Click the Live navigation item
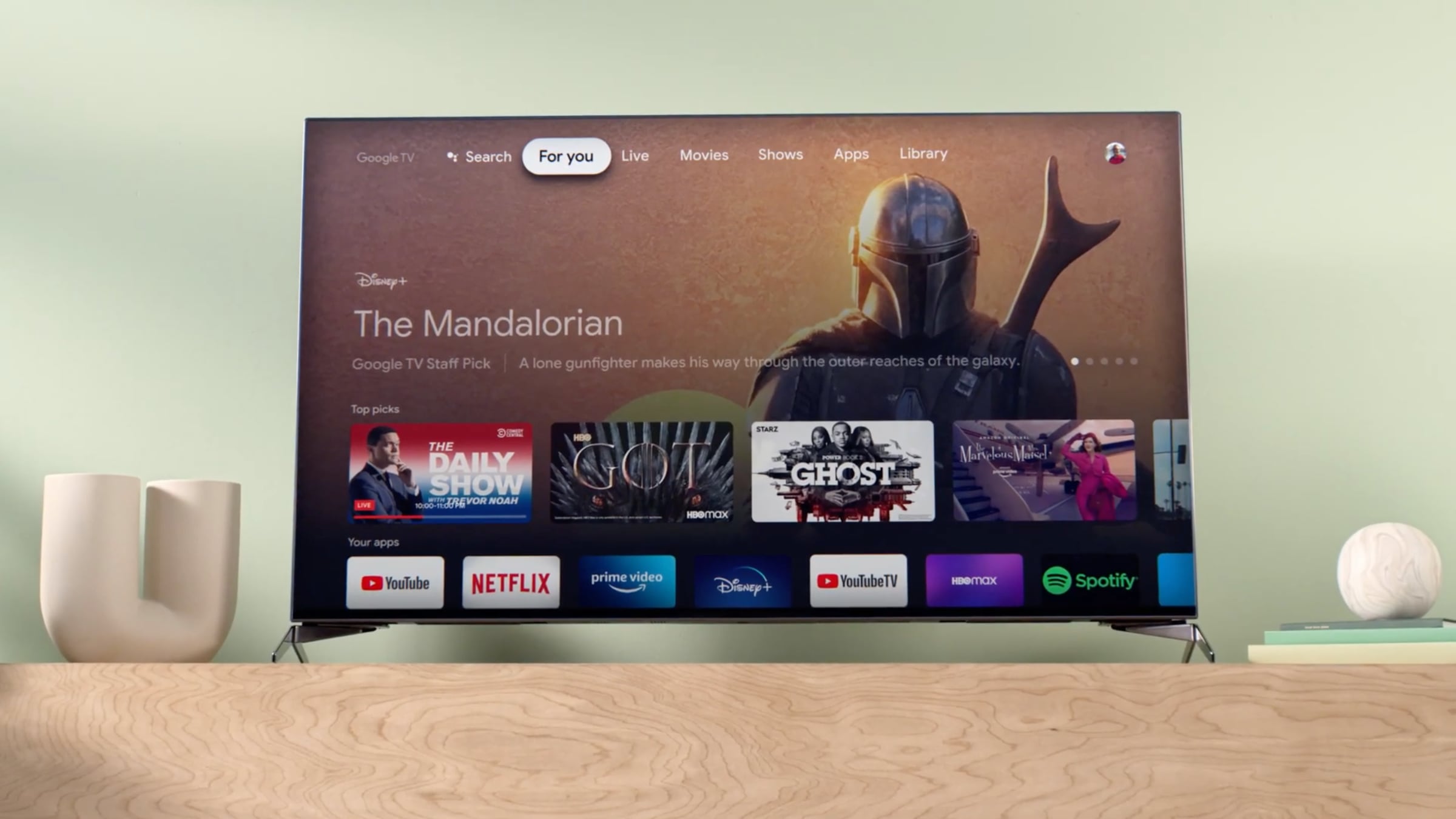 (x=635, y=155)
